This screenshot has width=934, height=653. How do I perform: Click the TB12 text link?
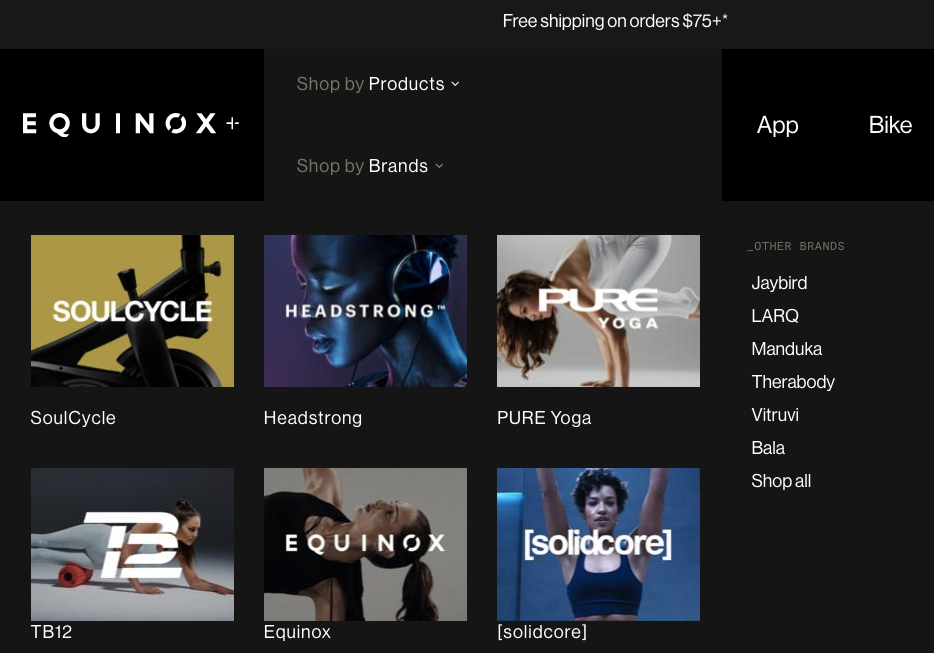(51, 632)
